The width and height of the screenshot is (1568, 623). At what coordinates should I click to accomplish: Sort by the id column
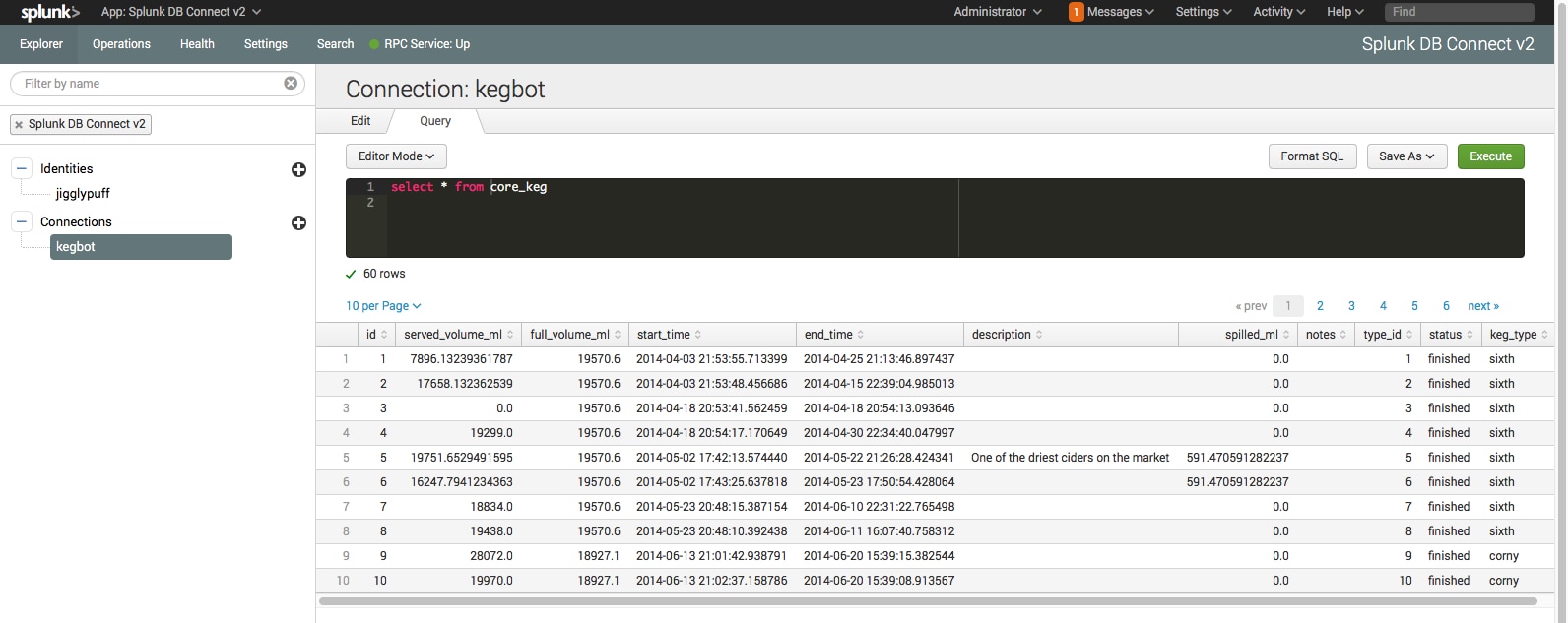tap(376, 335)
